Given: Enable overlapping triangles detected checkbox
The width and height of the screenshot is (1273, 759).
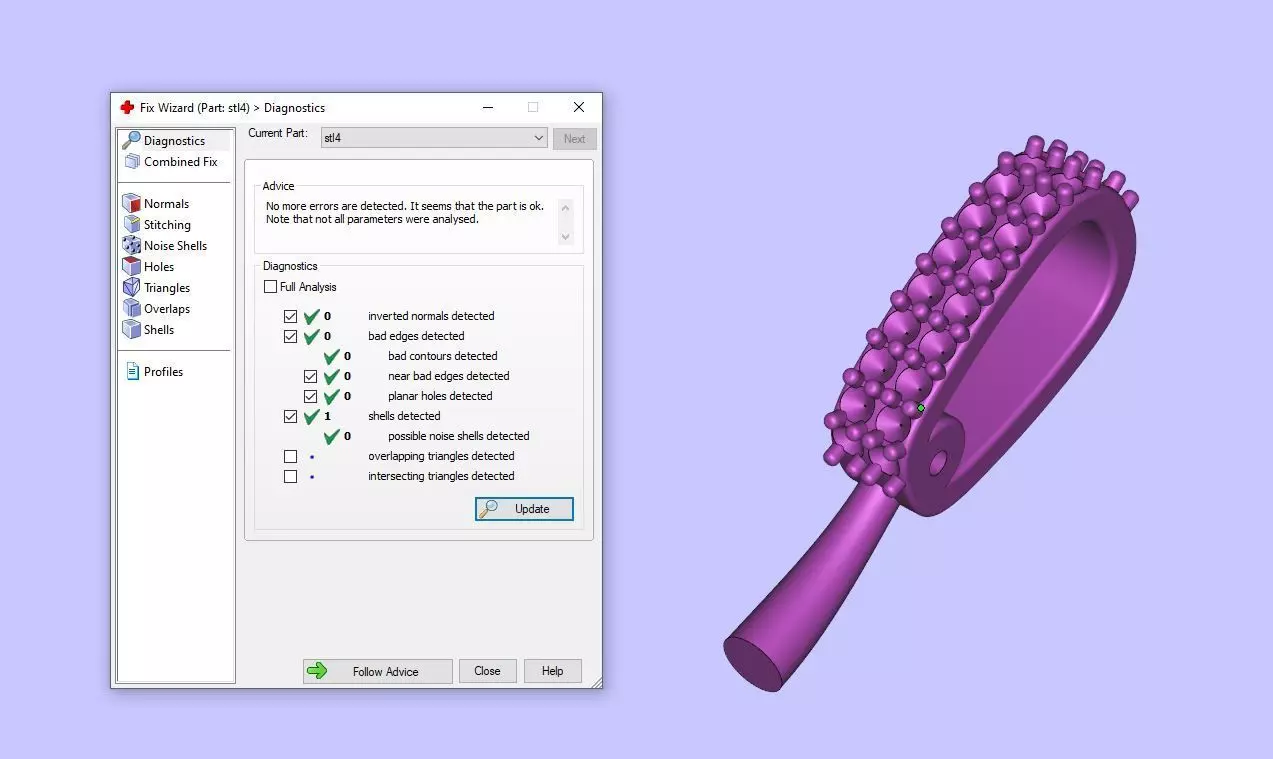Looking at the screenshot, I should [x=290, y=456].
